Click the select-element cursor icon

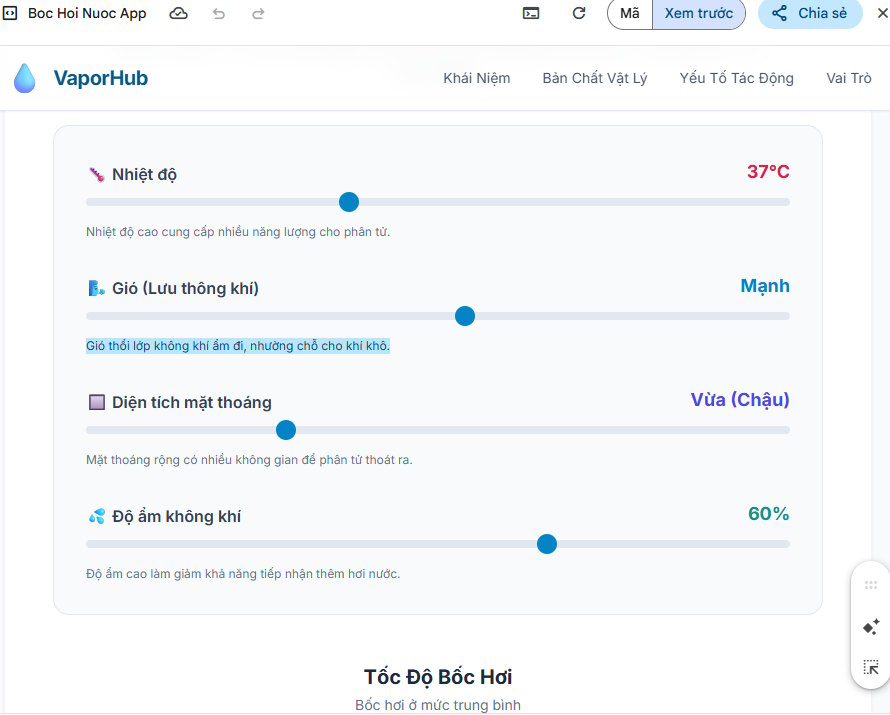[x=870, y=667]
